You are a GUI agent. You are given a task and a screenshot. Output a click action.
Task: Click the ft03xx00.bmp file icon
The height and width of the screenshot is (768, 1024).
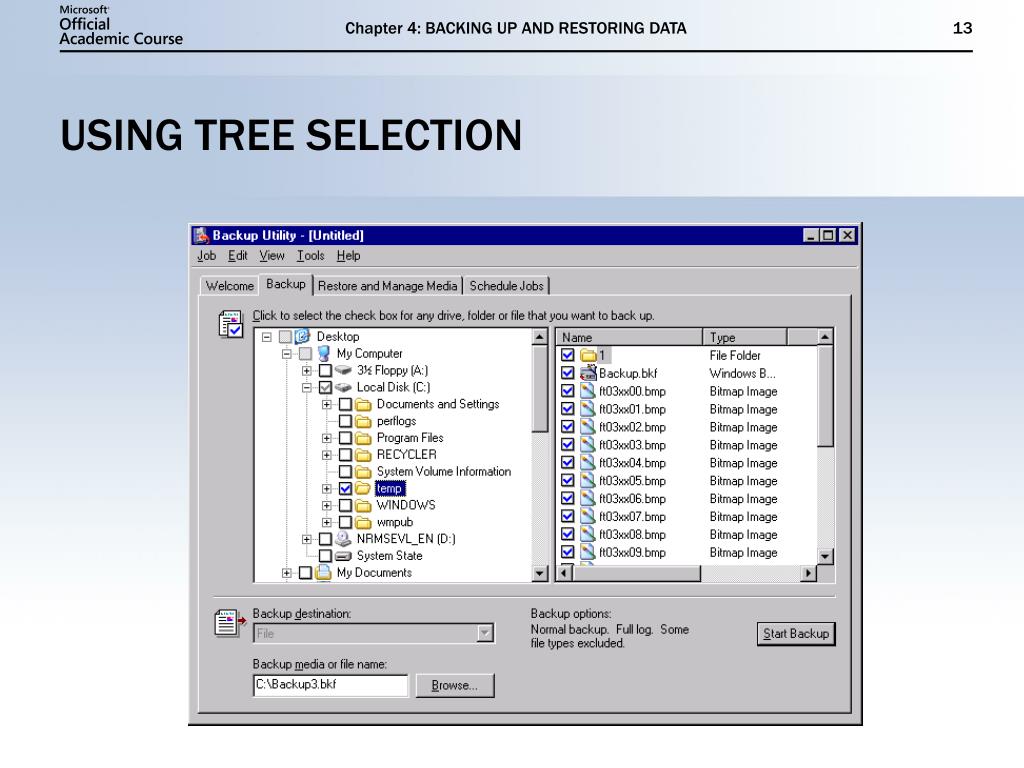pos(588,391)
